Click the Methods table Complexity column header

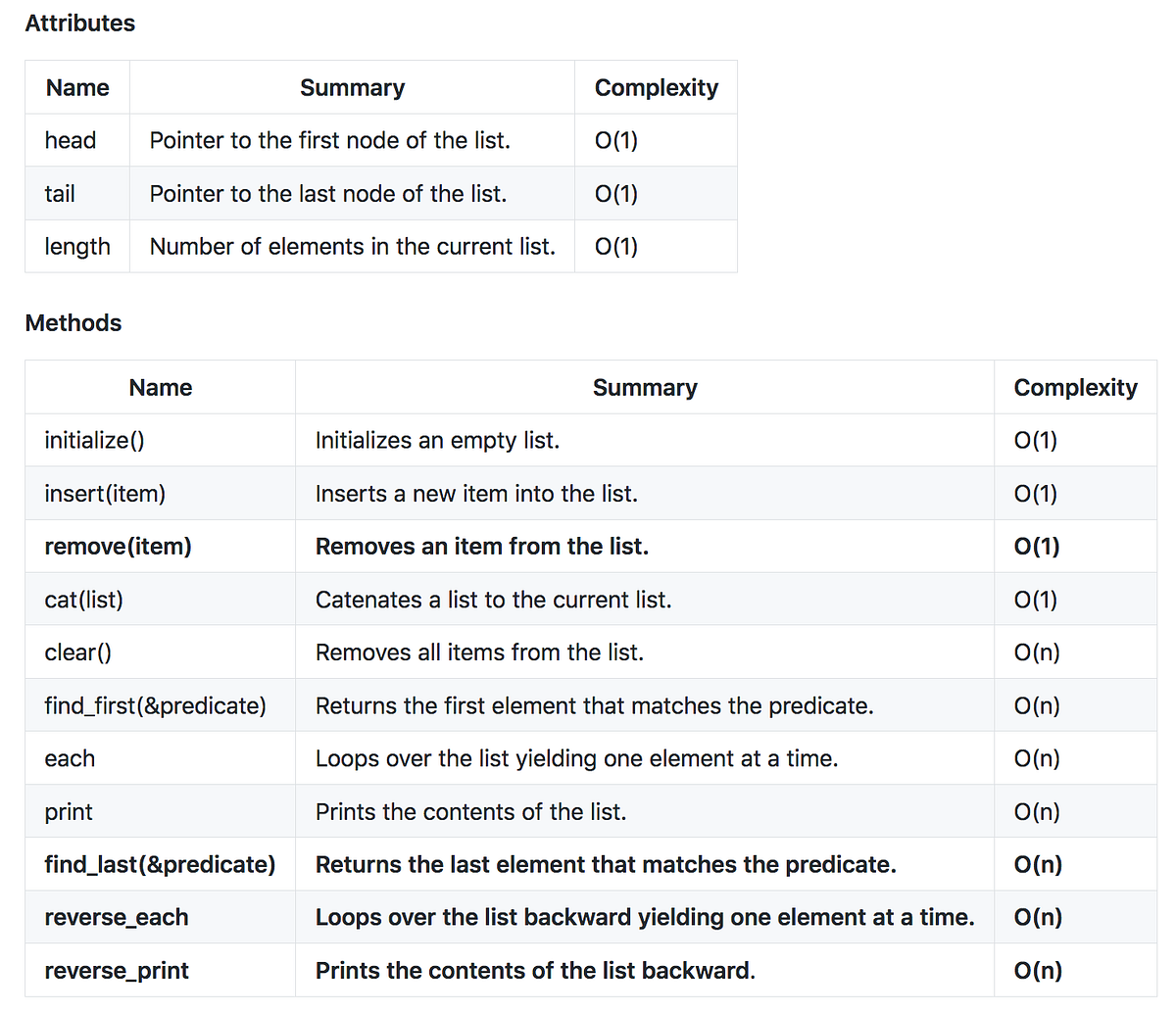1075,388
